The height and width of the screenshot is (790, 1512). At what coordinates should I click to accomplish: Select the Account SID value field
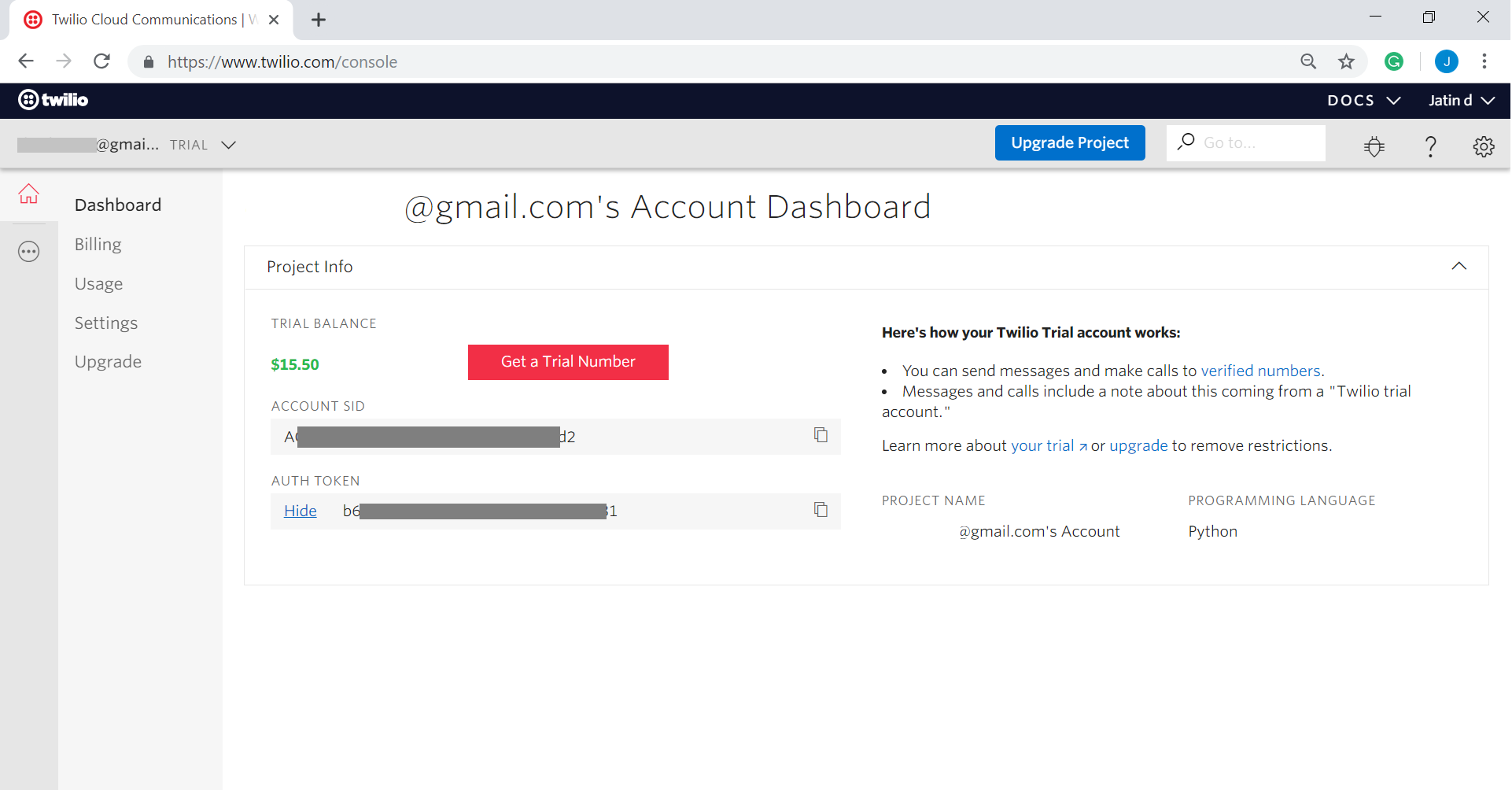click(x=555, y=437)
